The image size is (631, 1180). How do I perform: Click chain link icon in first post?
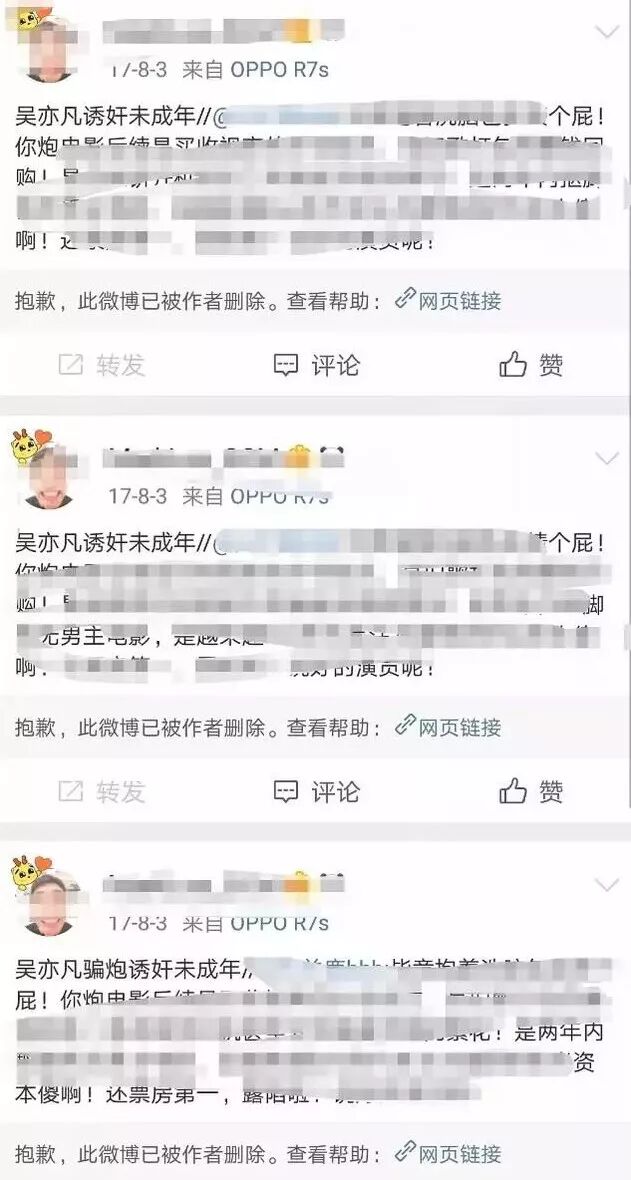click(405, 300)
